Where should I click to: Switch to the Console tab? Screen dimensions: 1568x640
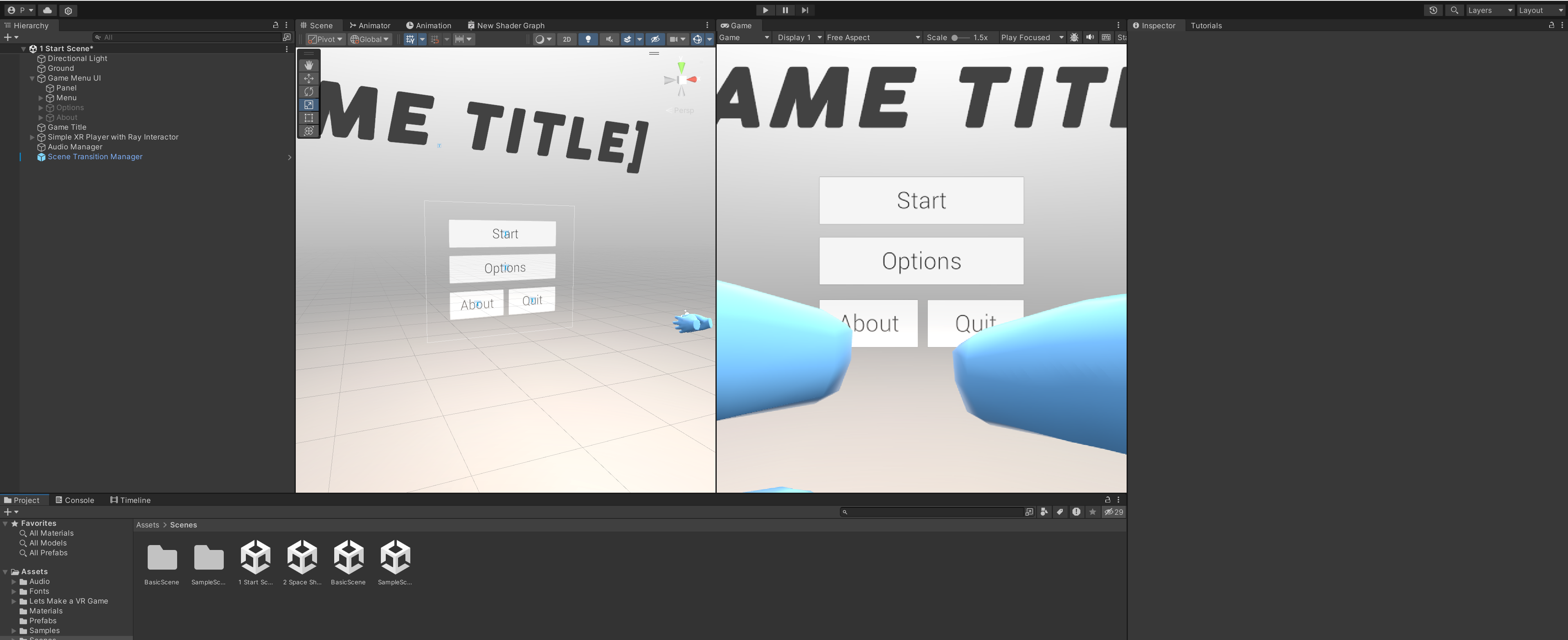click(x=75, y=500)
